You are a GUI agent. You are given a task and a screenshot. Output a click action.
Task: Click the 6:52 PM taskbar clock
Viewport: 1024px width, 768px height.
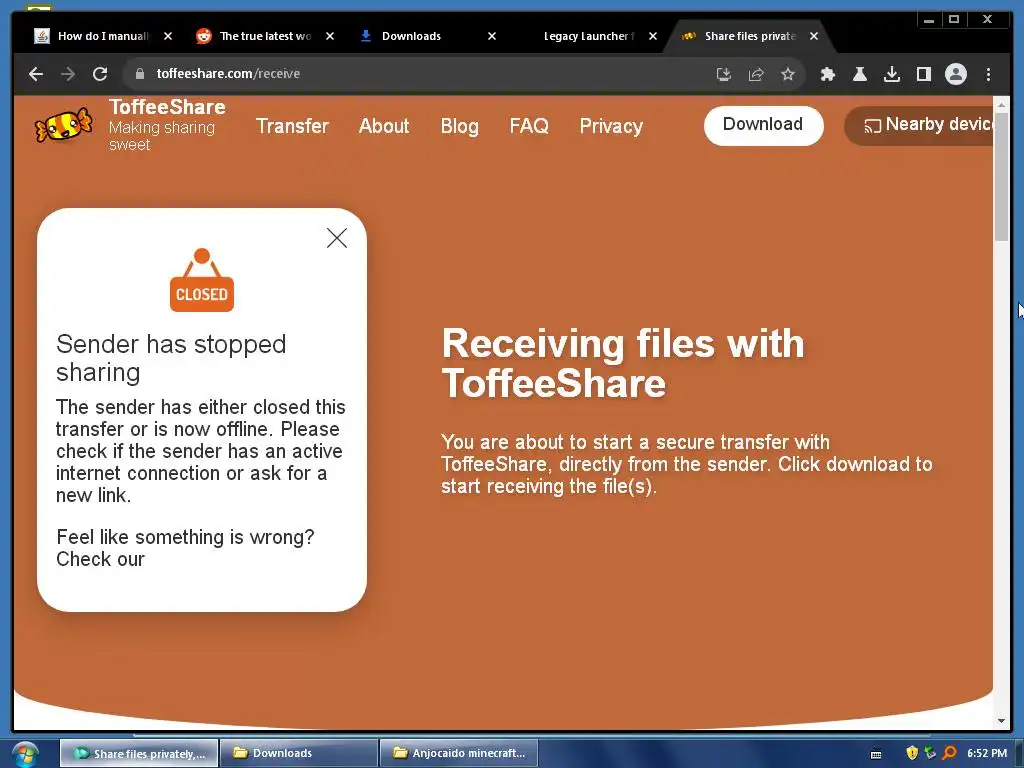click(987, 753)
